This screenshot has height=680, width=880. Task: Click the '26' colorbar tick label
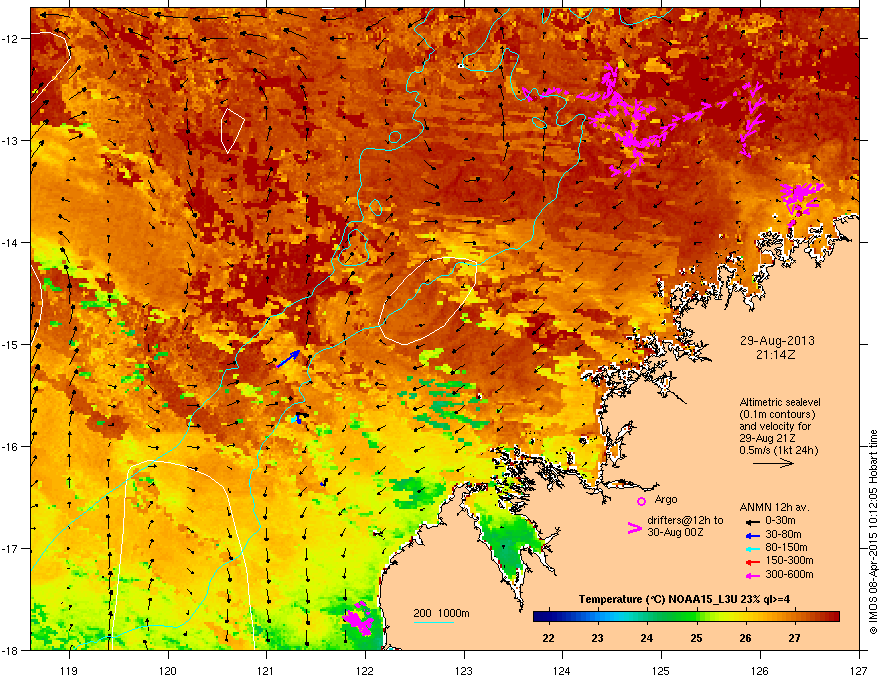745,638
